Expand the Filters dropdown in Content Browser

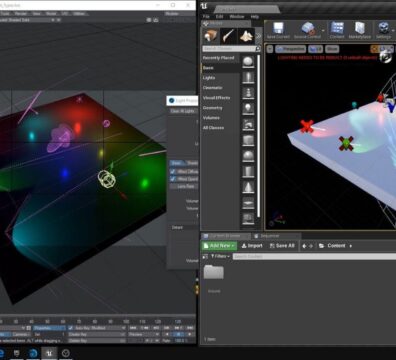(x=220, y=256)
